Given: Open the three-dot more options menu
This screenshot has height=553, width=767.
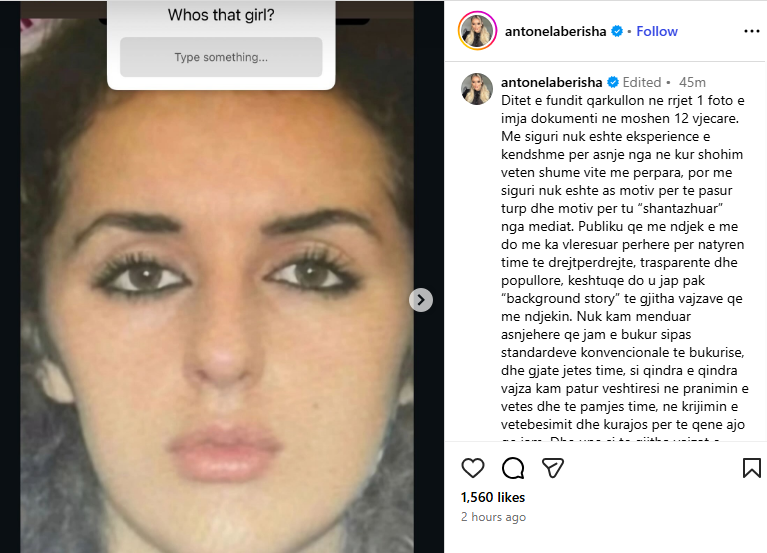Looking at the screenshot, I should click(751, 31).
